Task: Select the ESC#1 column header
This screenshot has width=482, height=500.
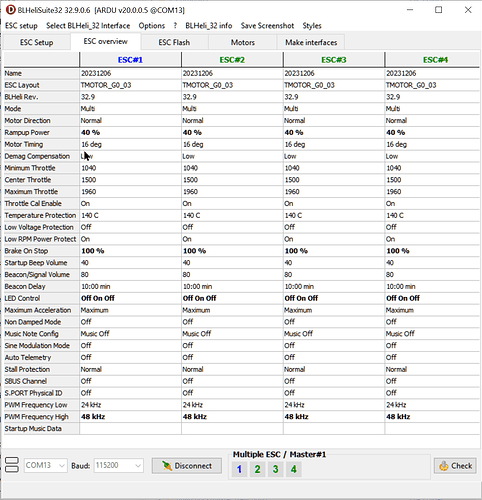Action: (x=130, y=60)
